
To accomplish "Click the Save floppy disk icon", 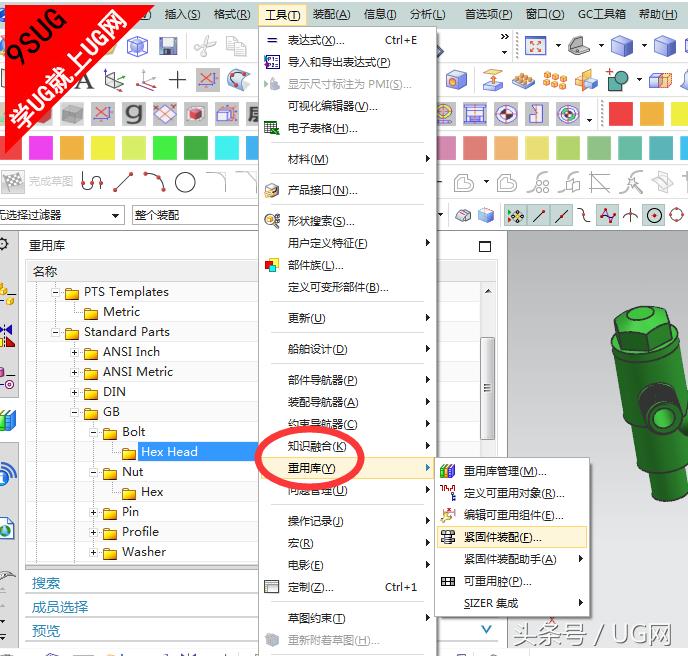I will point(168,46).
